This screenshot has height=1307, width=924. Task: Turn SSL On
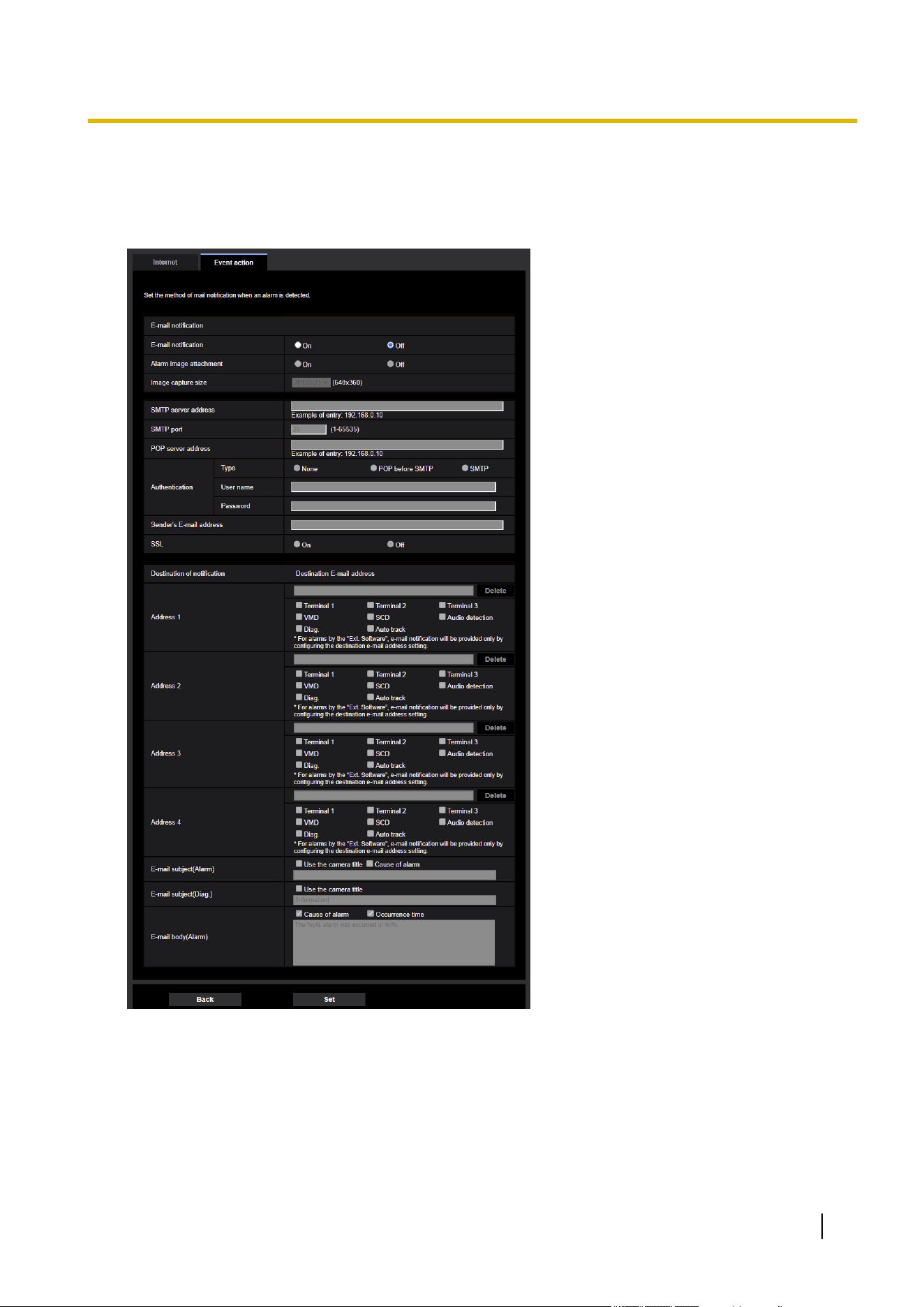tap(297, 544)
